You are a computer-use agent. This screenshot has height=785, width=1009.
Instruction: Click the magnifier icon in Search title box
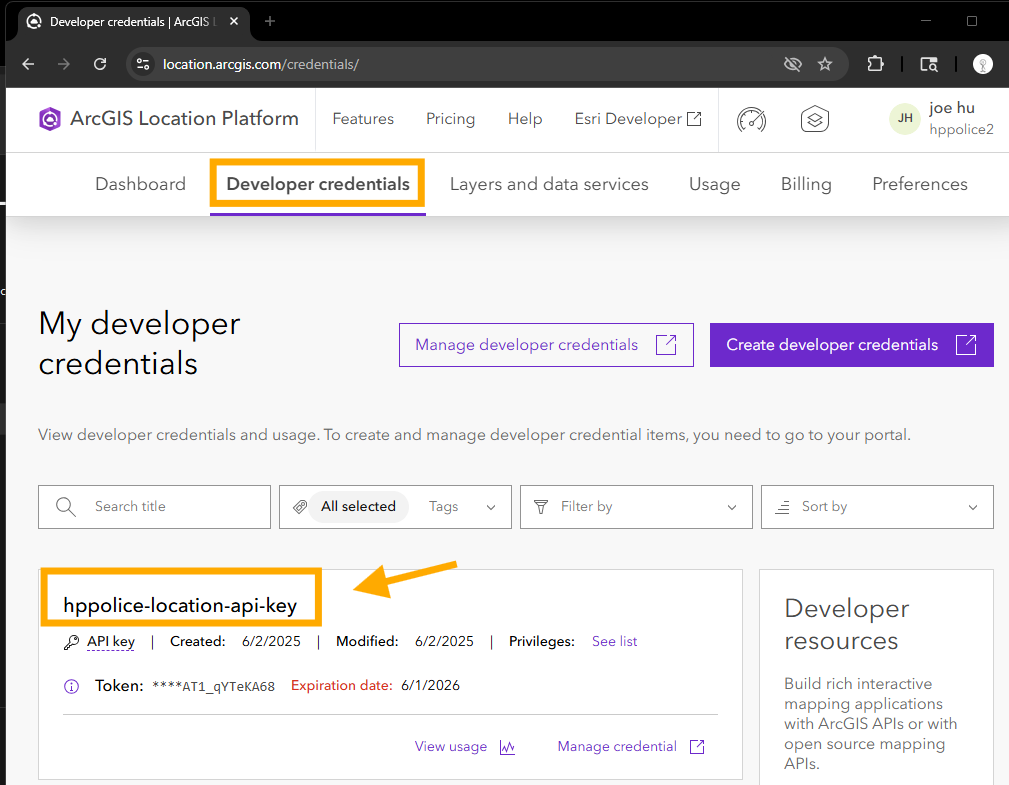click(66, 507)
